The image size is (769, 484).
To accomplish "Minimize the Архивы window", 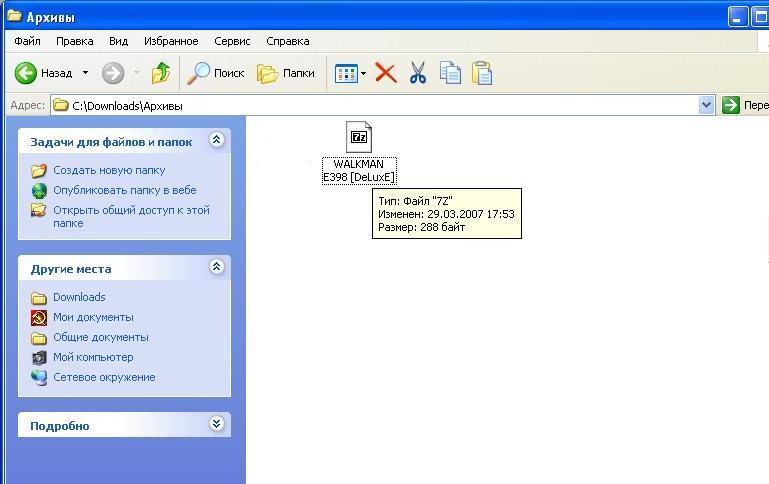I will click(x=738, y=17).
